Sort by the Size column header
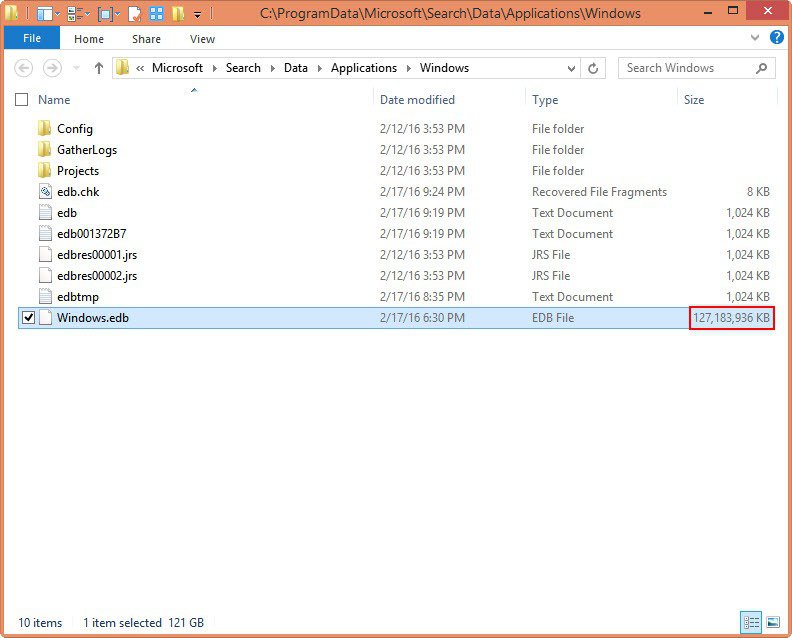792x638 pixels. pyautogui.click(x=694, y=100)
